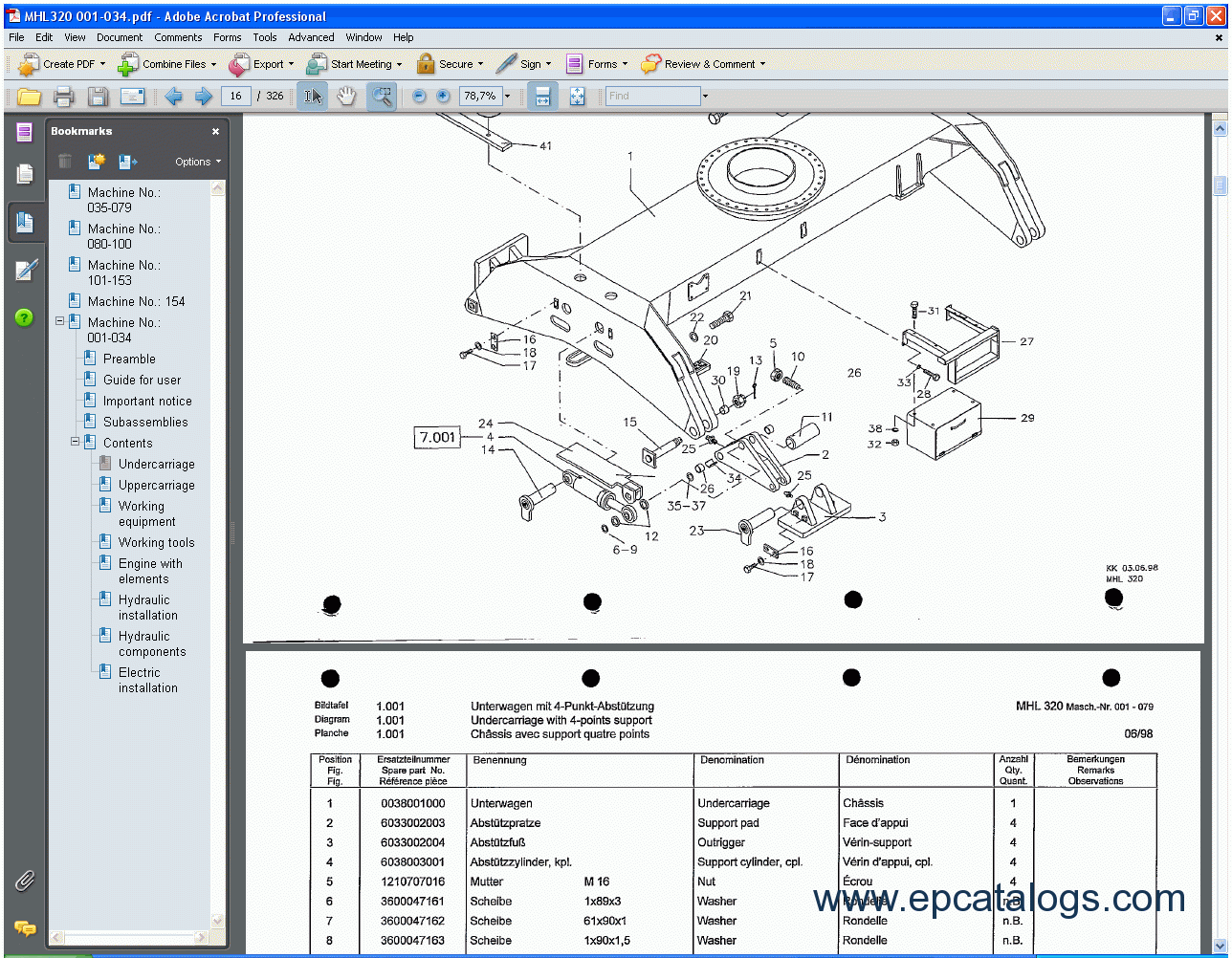Click the Expand Current Bookmark icon
Screen dimensions: 1232x958
pyautogui.click(x=128, y=162)
